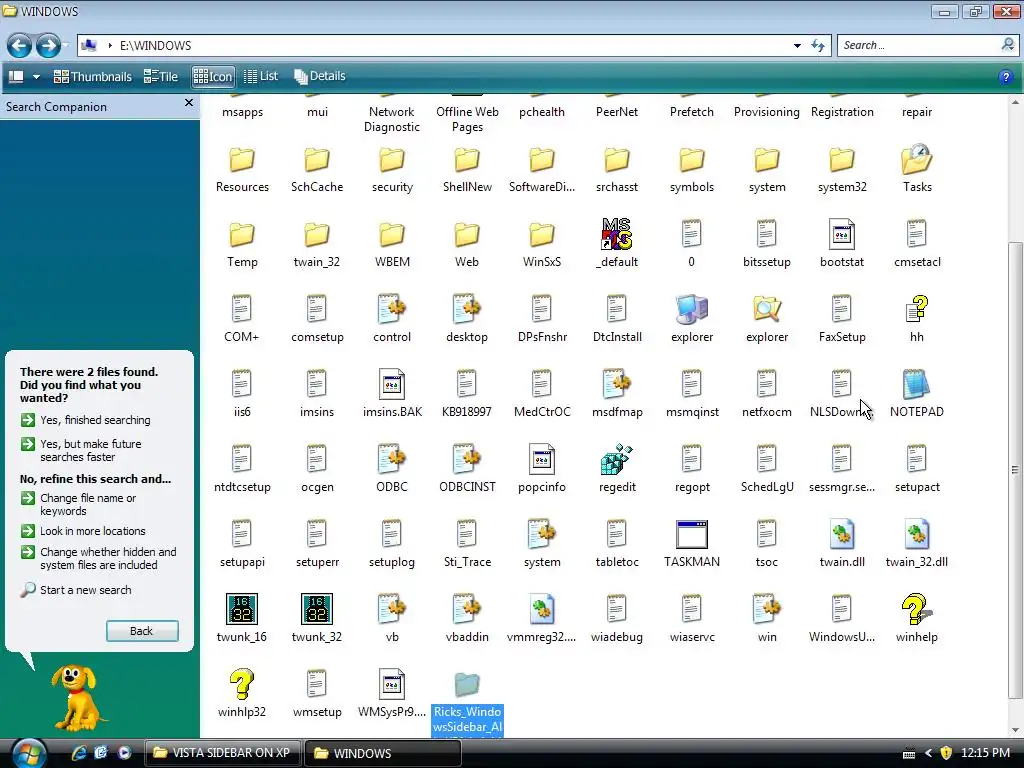The width and height of the screenshot is (1024, 768).
Task: Click the Rover search dog character
Action: tap(77, 697)
